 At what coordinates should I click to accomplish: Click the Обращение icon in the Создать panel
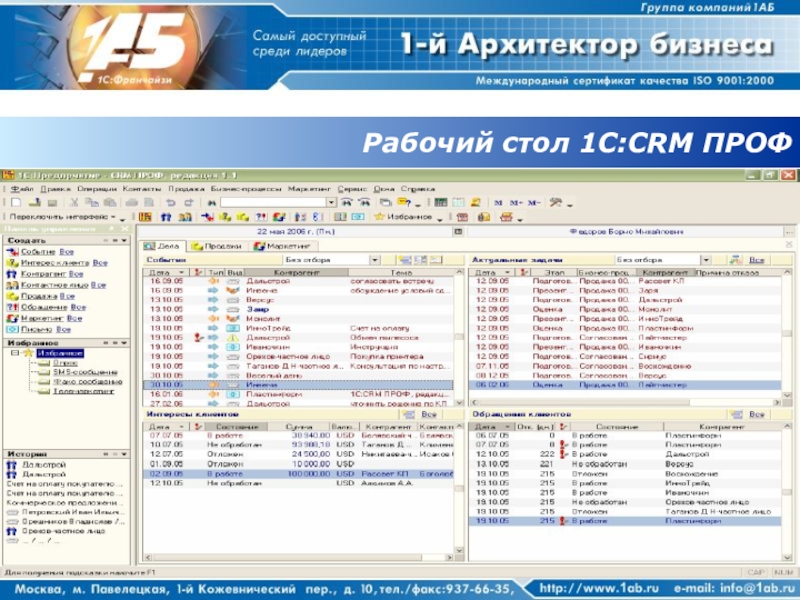click(x=12, y=307)
